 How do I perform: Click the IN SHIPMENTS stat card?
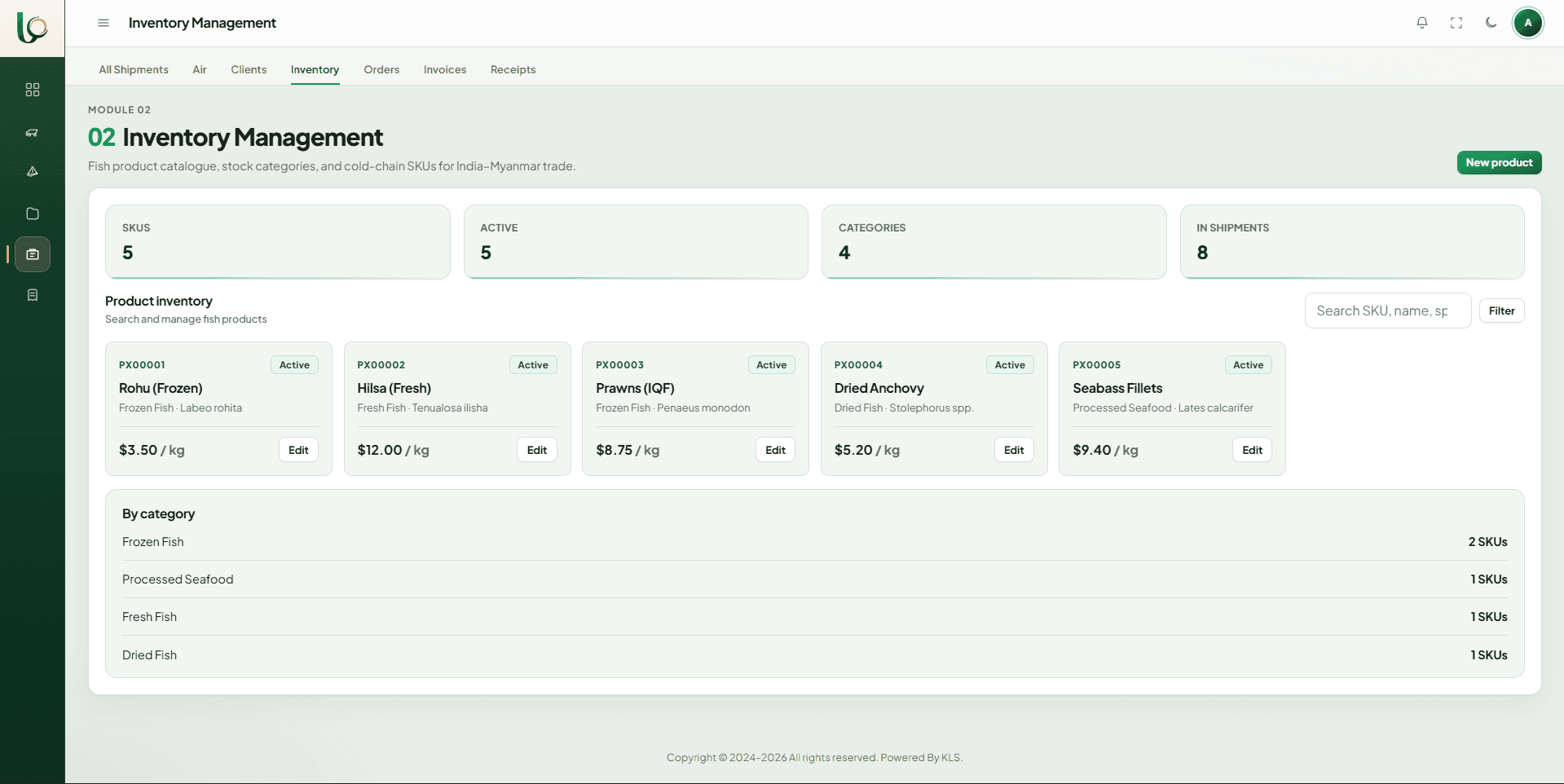coord(1352,242)
